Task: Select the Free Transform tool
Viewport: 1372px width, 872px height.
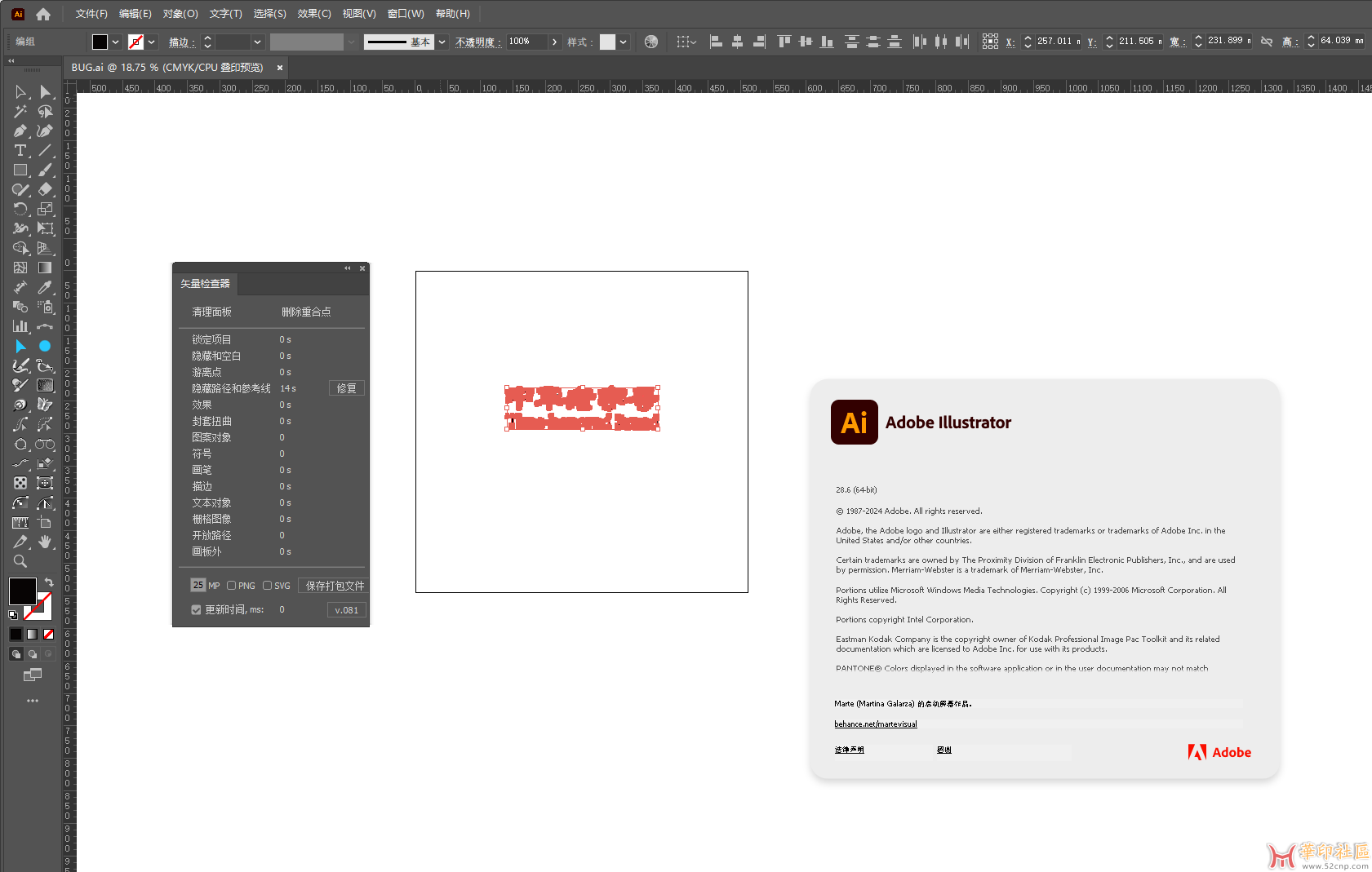Action: click(45, 229)
